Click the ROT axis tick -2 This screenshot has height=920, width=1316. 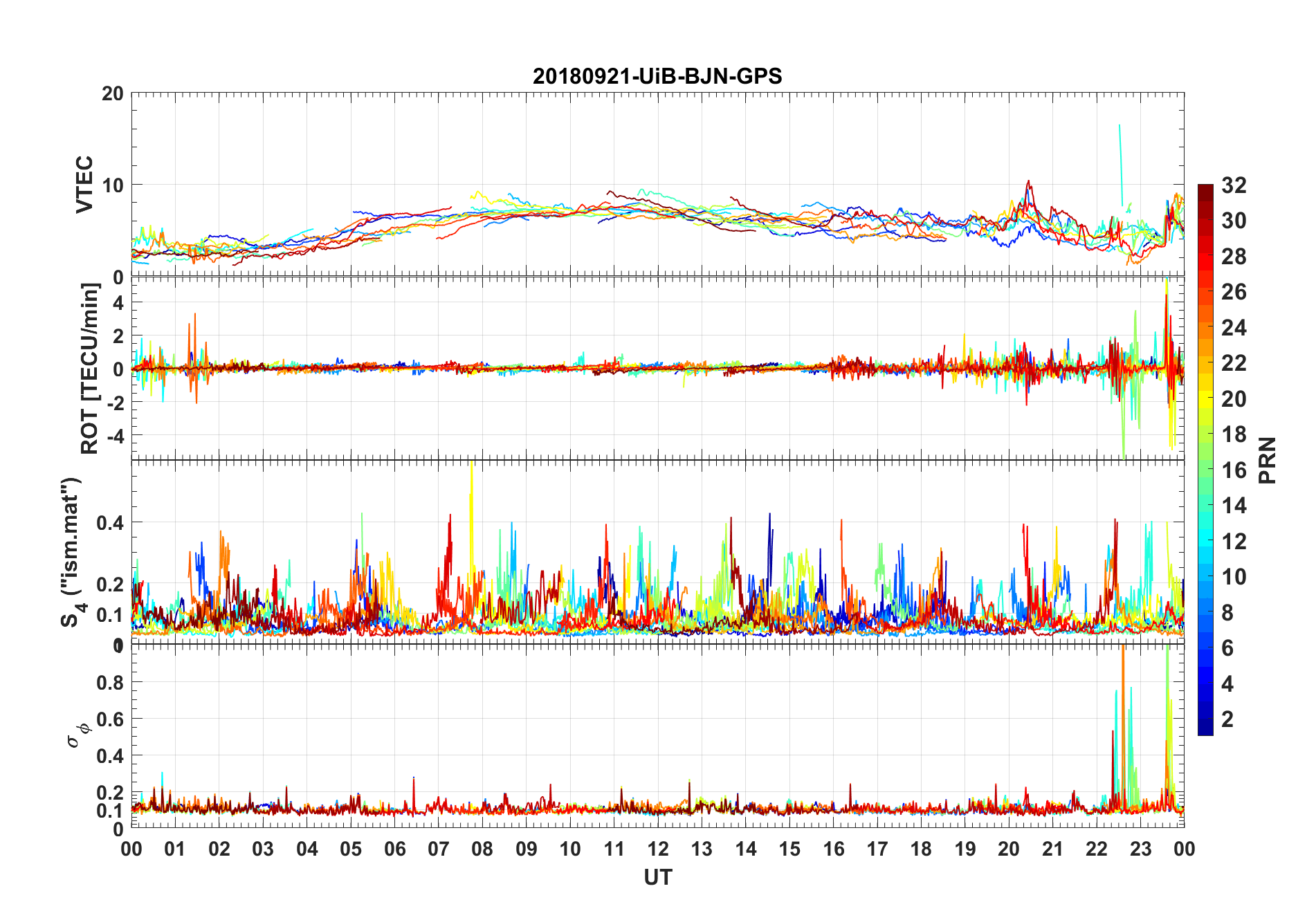(x=116, y=403)
